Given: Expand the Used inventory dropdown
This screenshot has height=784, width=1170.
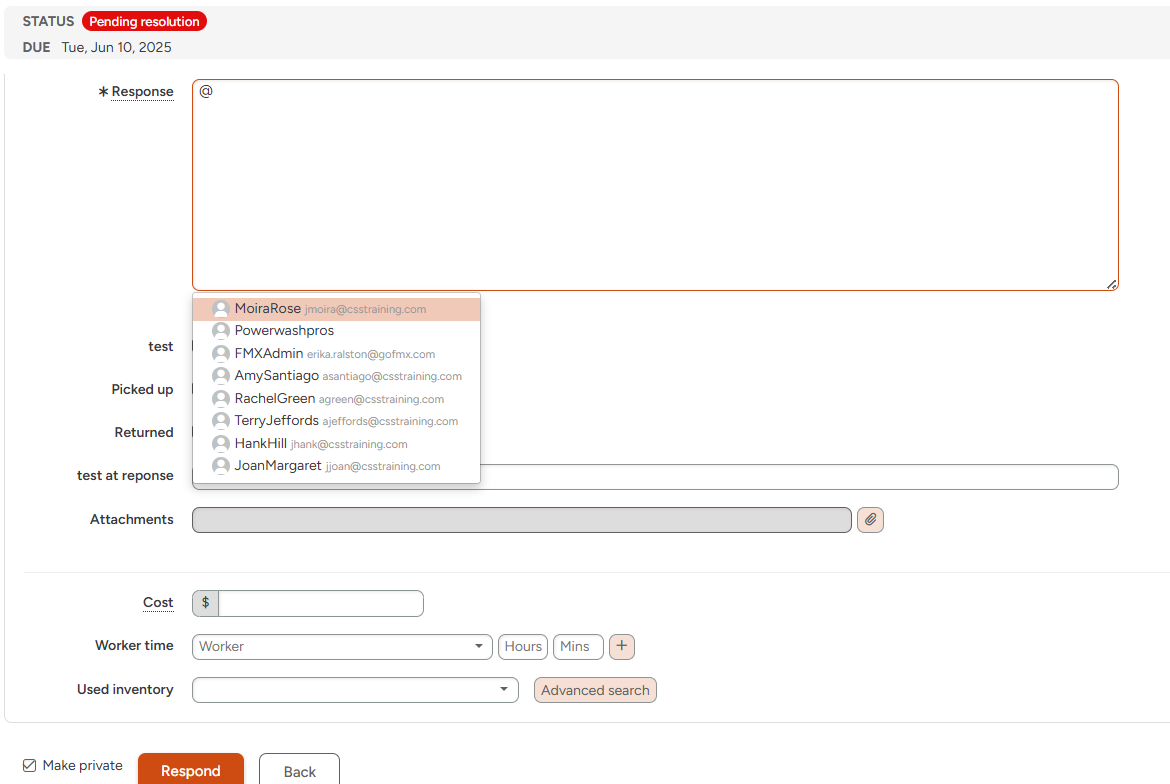Looking at the screenshot, I should (x=355, y=690).
